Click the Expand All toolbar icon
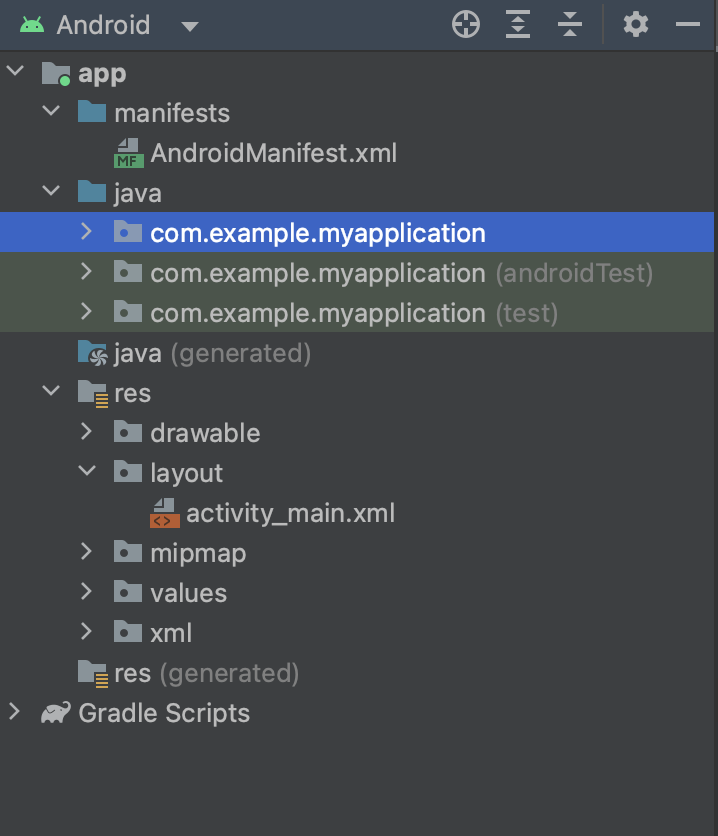This screenshot has height=836, width=718. (x=517, y=25)
